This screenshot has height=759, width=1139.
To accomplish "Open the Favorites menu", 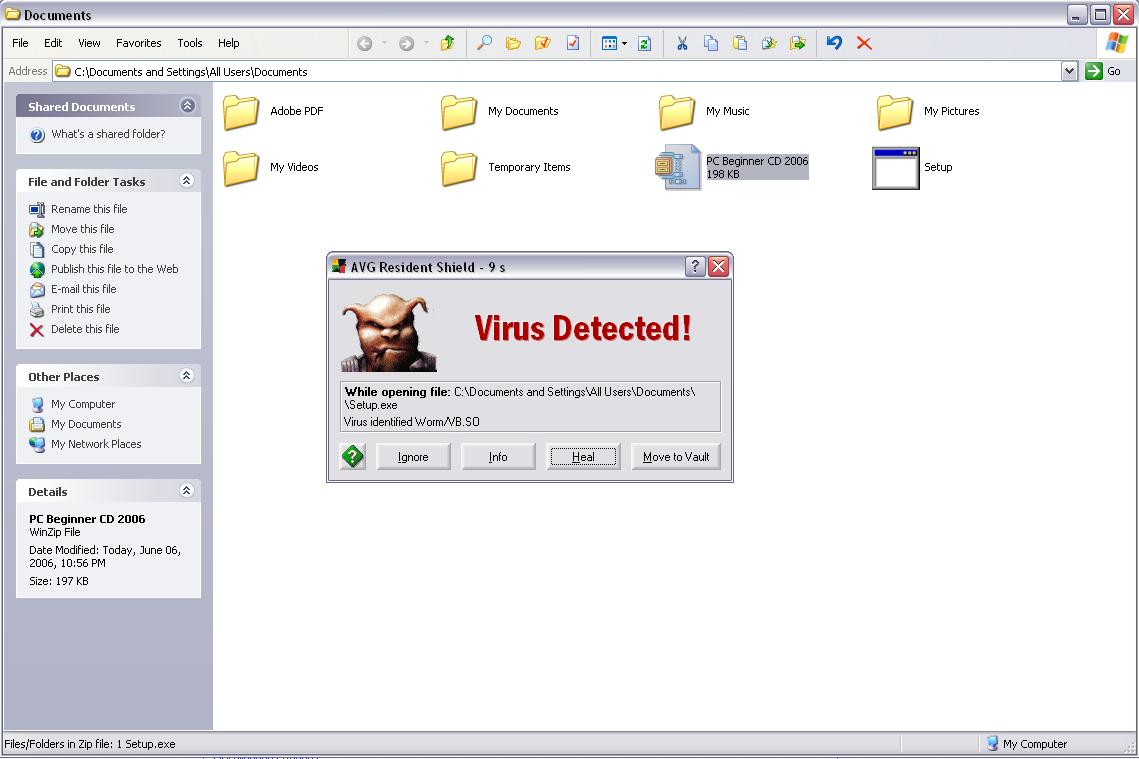I will (139, 43).
